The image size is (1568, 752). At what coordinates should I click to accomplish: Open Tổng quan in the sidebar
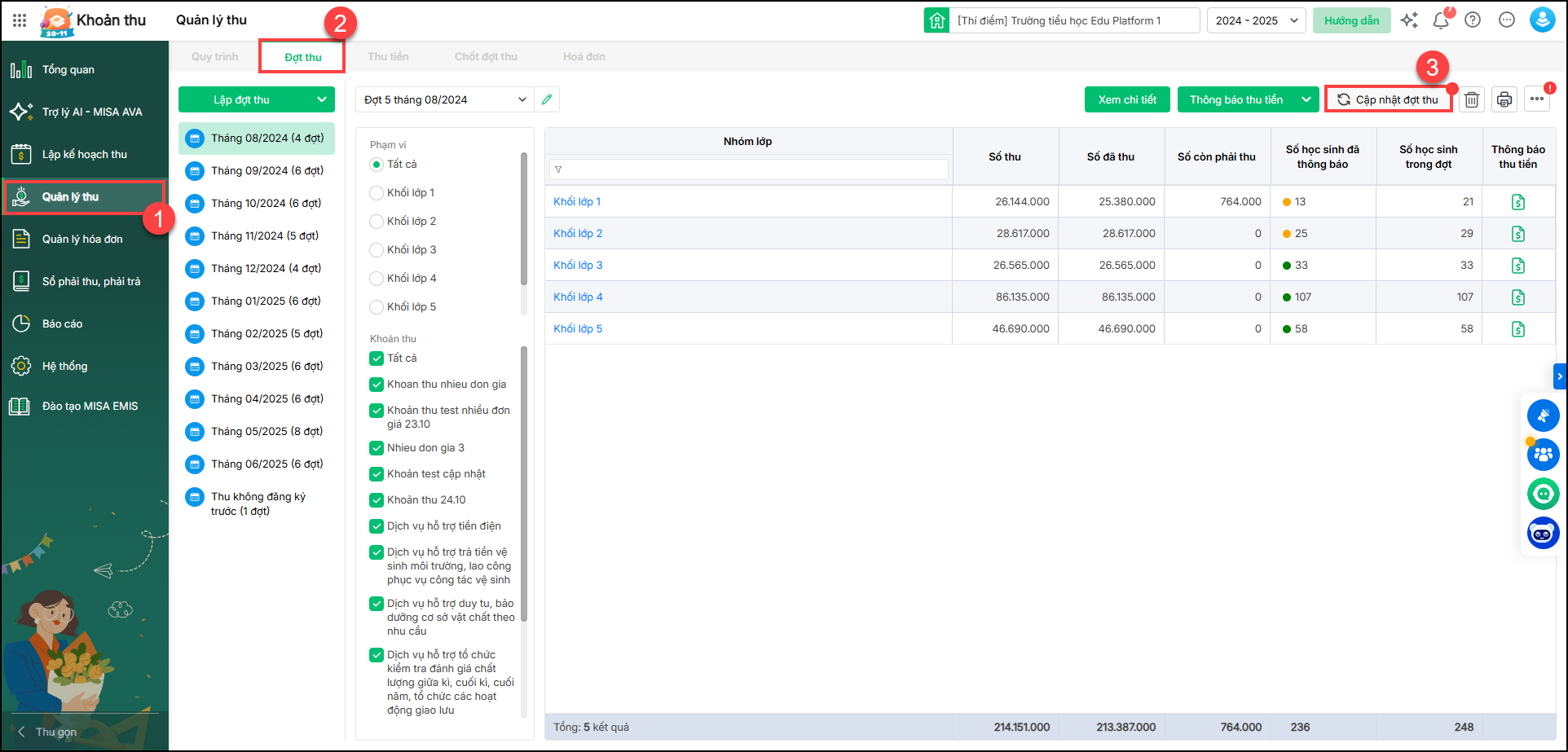(85, 70)
